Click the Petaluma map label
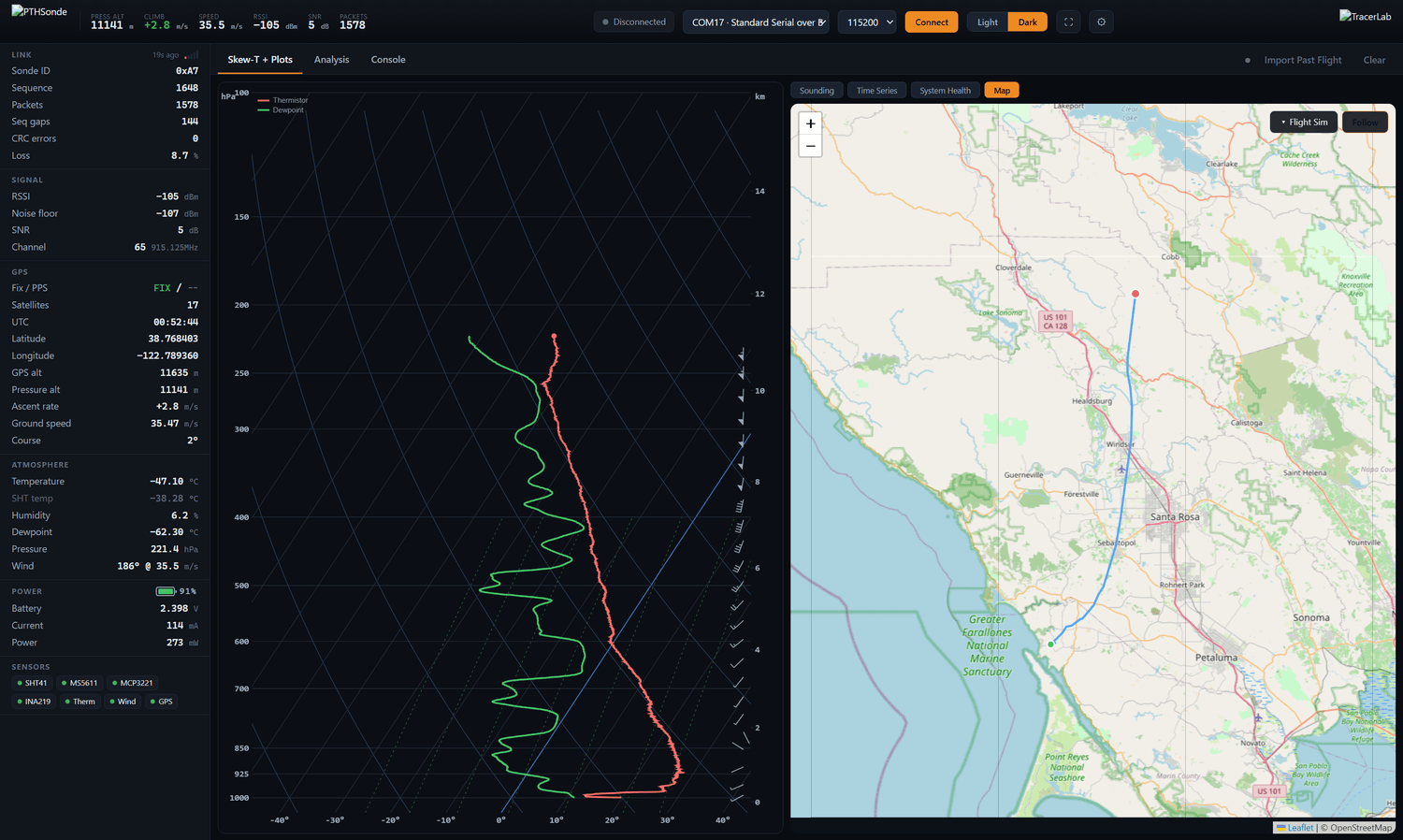Image resolution: width=1403 pixels, height=840 pixels. (x=1216, y=658)
